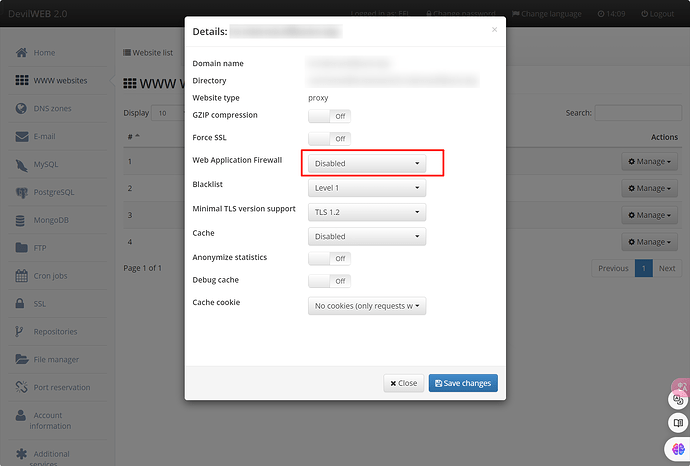Click the Change language link
Image resolution: width=690 pixels, height=466 pixels.
pos(547,14)
